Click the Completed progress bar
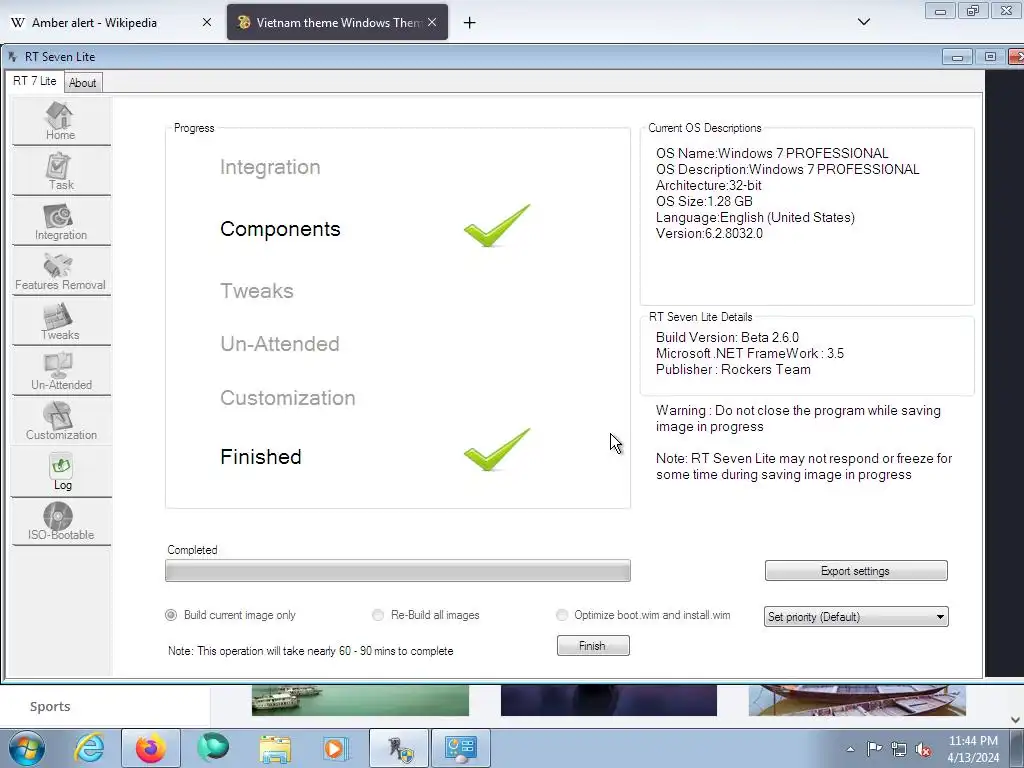 pyautogui.click(x=398, y=571)
